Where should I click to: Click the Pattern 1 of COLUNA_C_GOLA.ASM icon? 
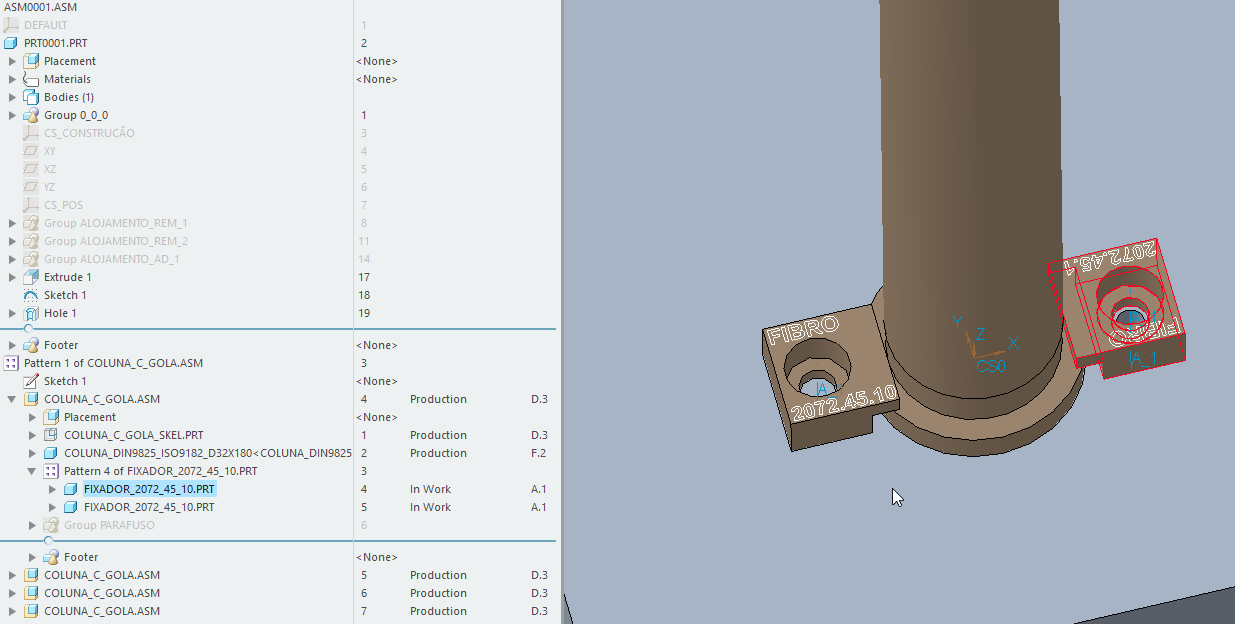point(11,363)
